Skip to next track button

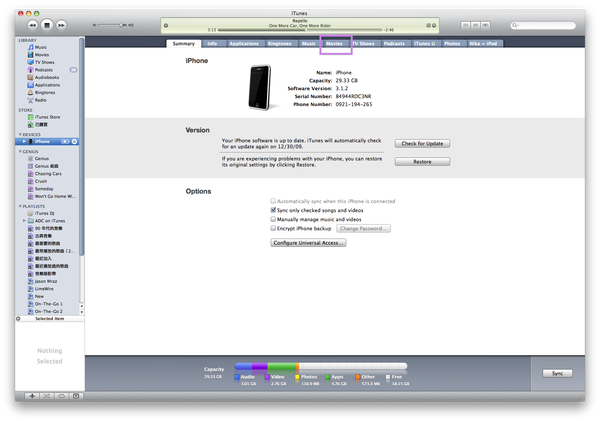coord(61,25)
